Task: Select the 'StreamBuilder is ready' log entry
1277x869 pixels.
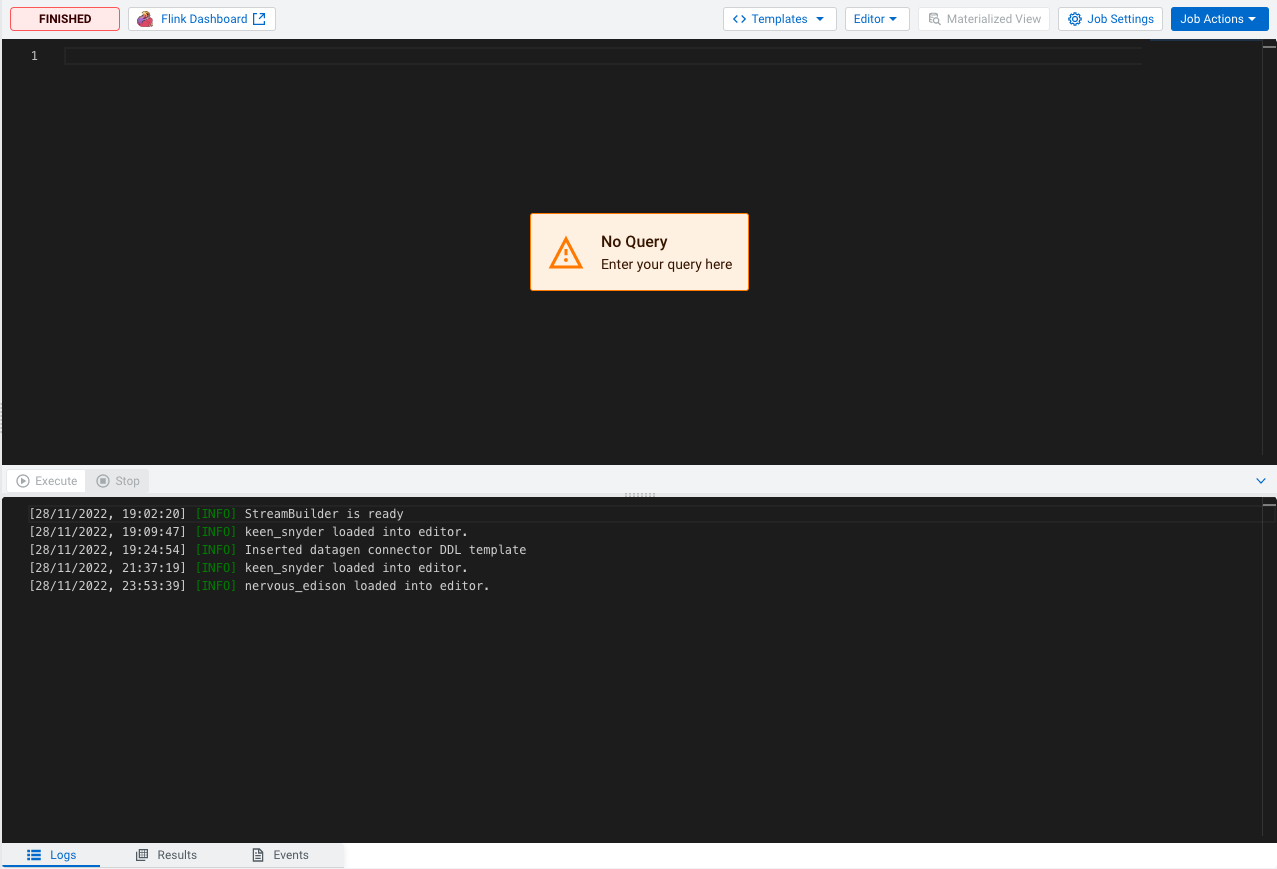Action: 324,514
